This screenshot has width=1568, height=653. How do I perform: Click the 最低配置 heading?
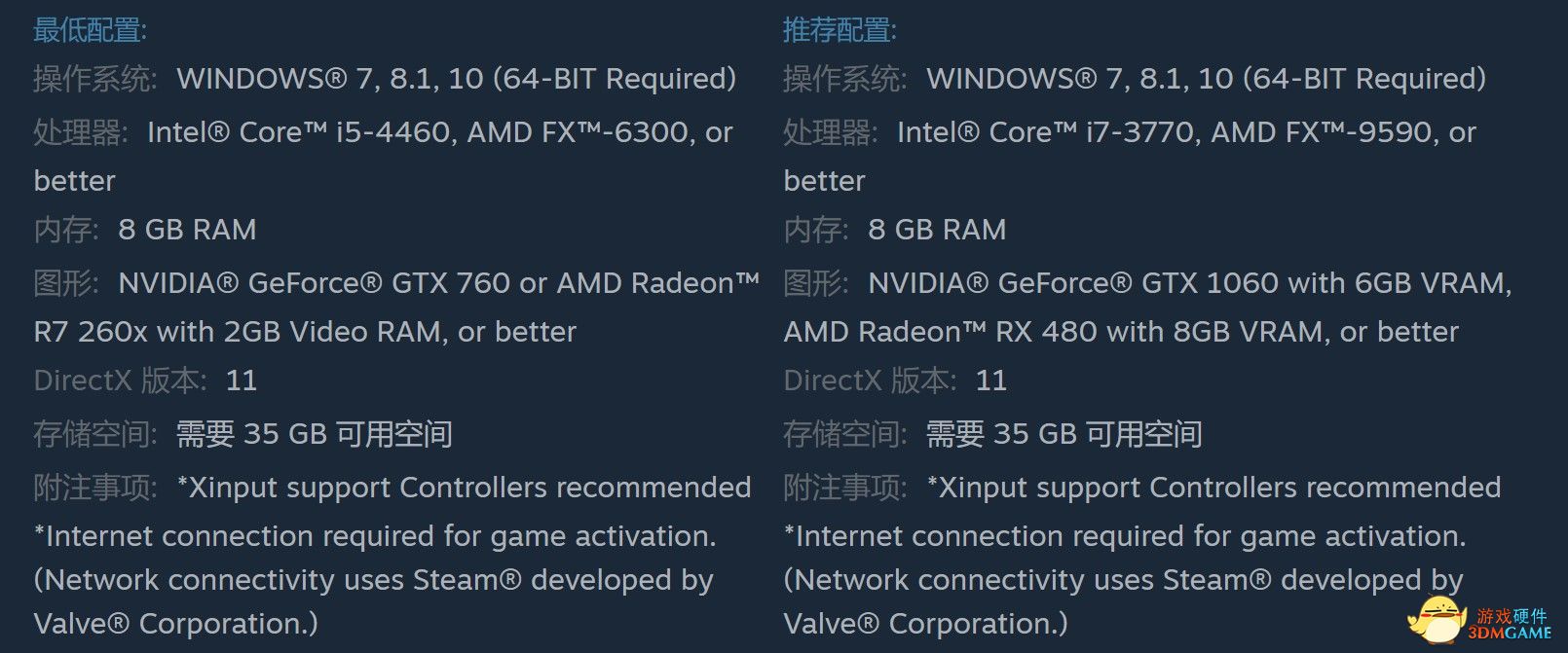coord(90,30)
